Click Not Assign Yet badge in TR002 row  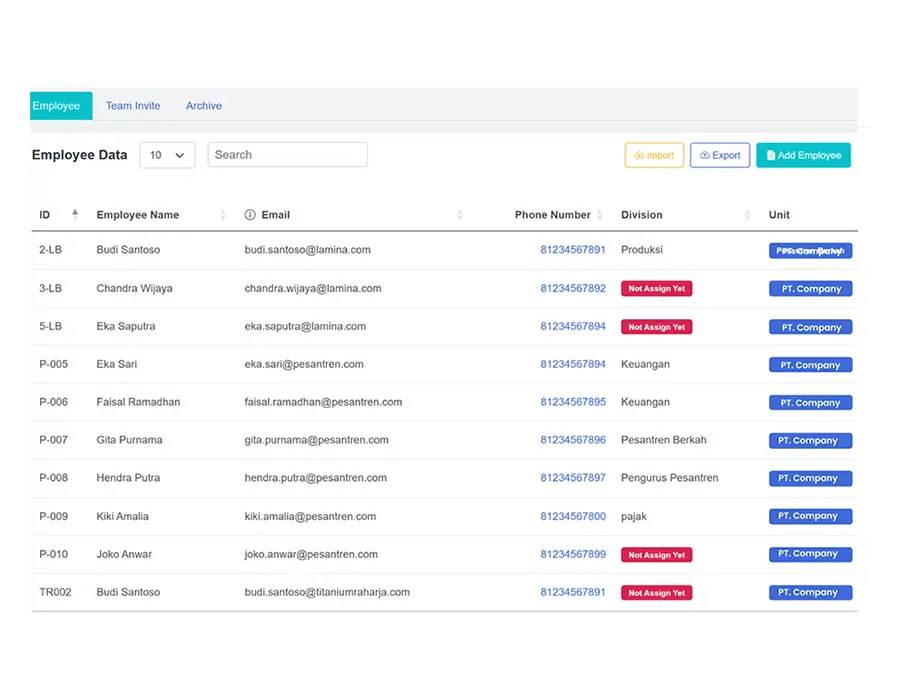[657, 593]
